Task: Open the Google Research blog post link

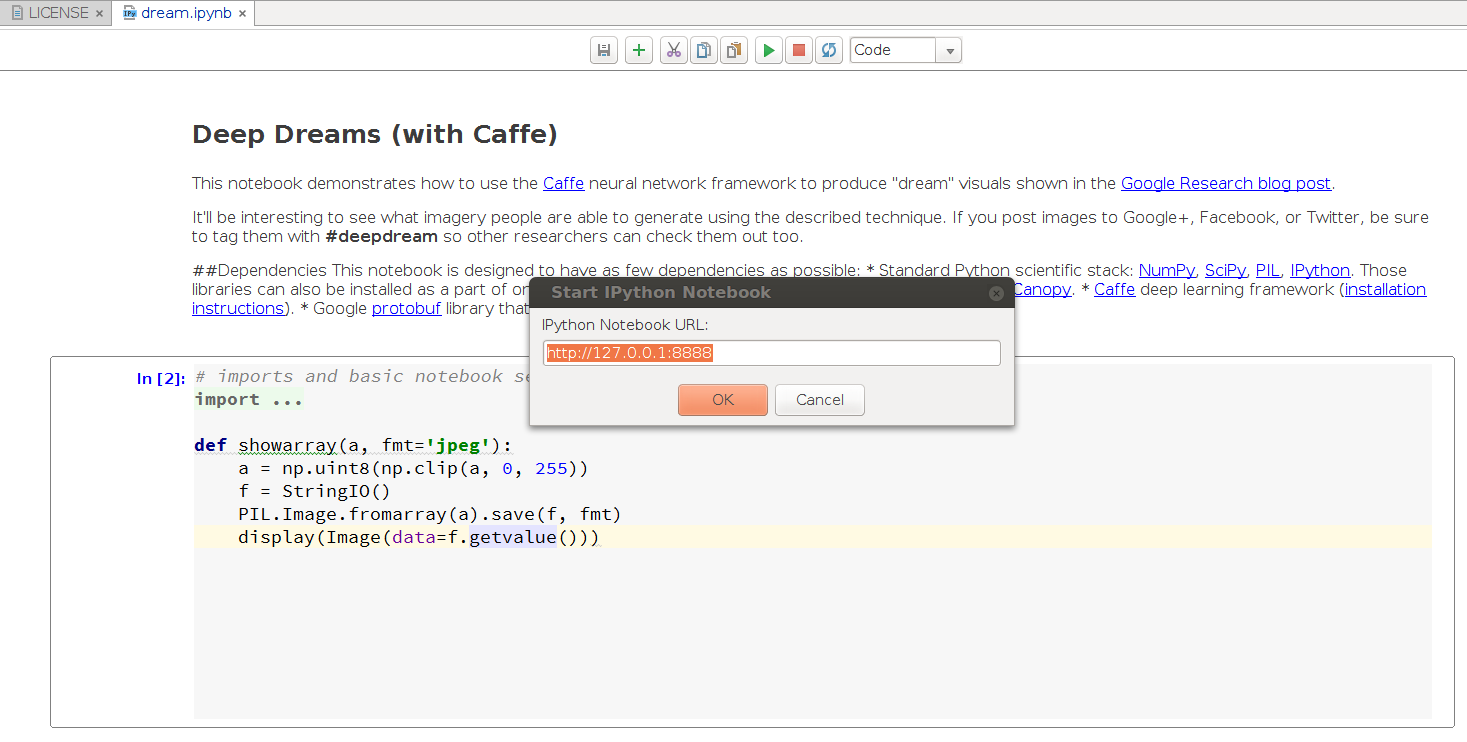Action: 1225,183
